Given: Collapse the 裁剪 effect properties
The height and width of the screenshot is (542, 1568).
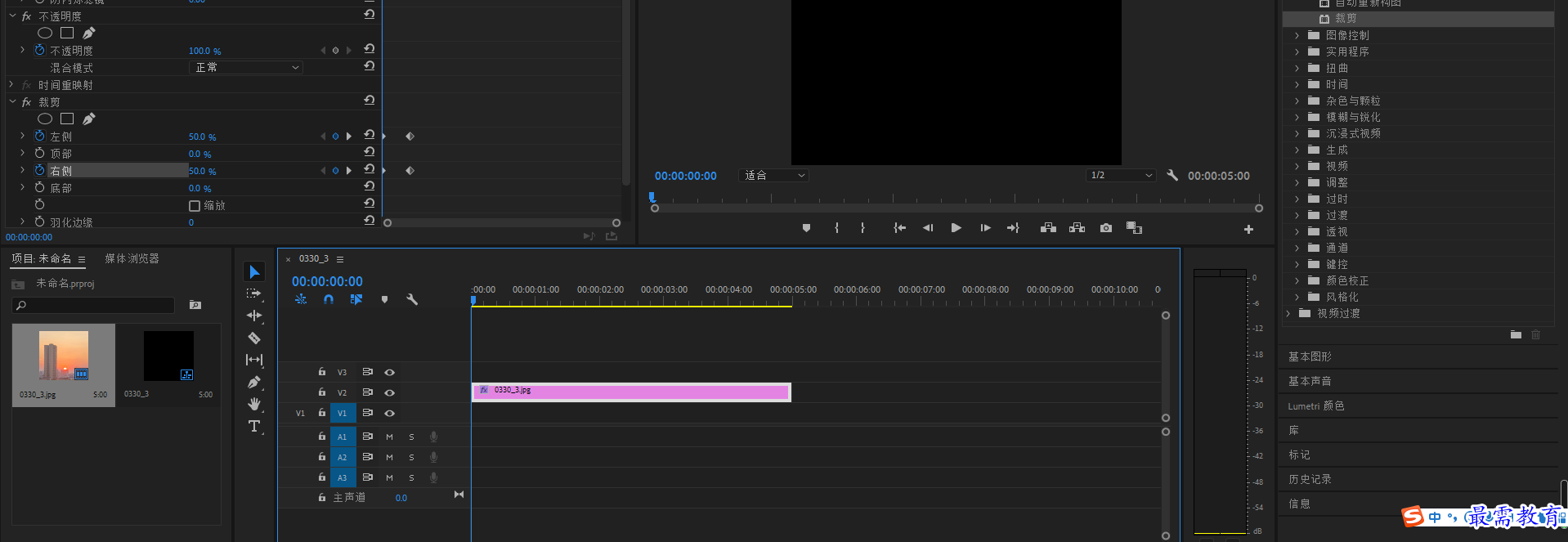Looking at the screenshot, I should (12, 101).
